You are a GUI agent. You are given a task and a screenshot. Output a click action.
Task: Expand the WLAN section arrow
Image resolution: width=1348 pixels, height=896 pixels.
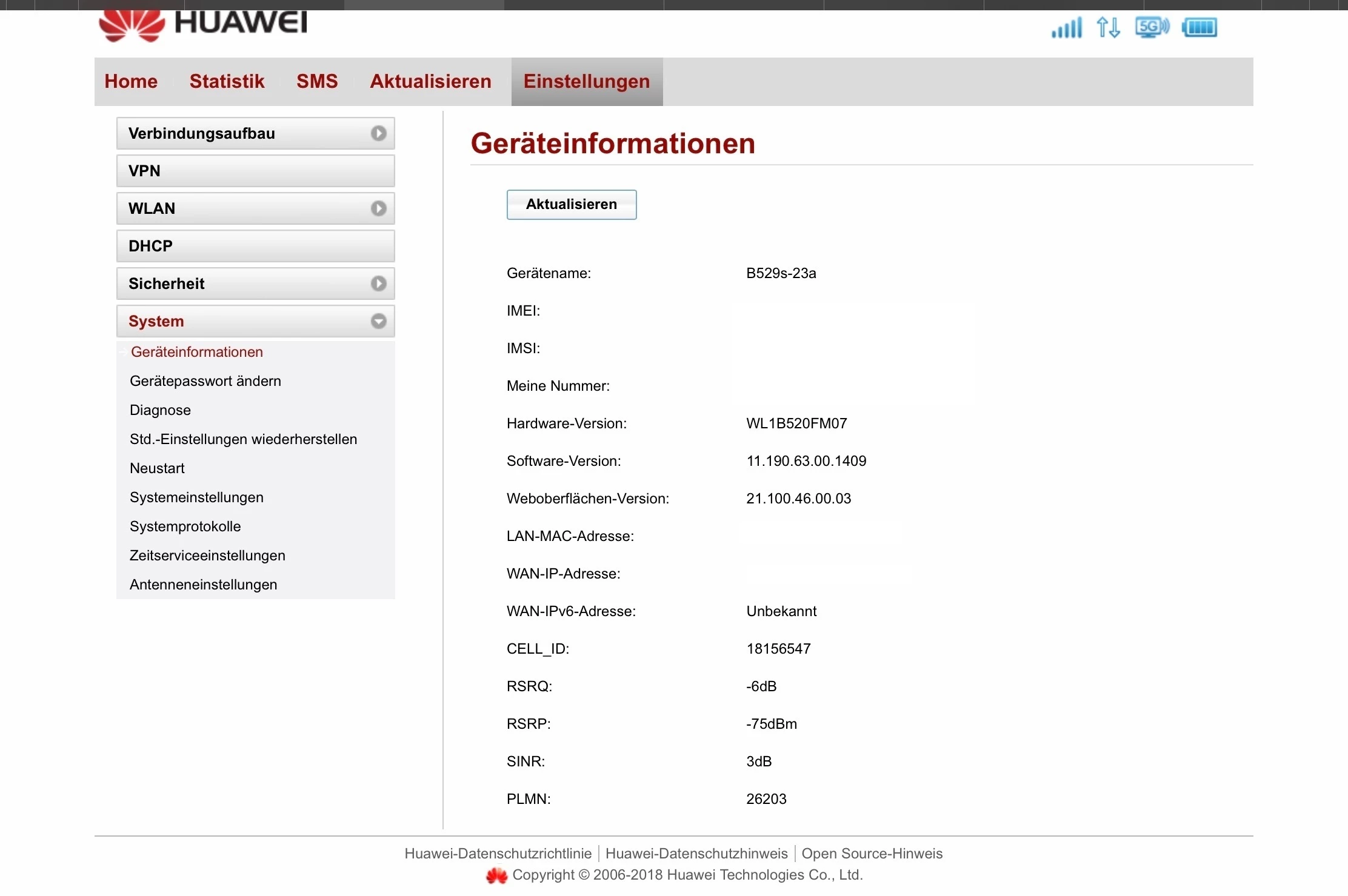click(379, 208)
